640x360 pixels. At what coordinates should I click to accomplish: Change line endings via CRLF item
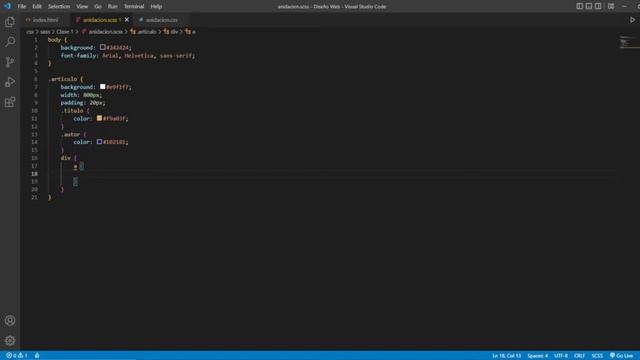pos(580,356)
